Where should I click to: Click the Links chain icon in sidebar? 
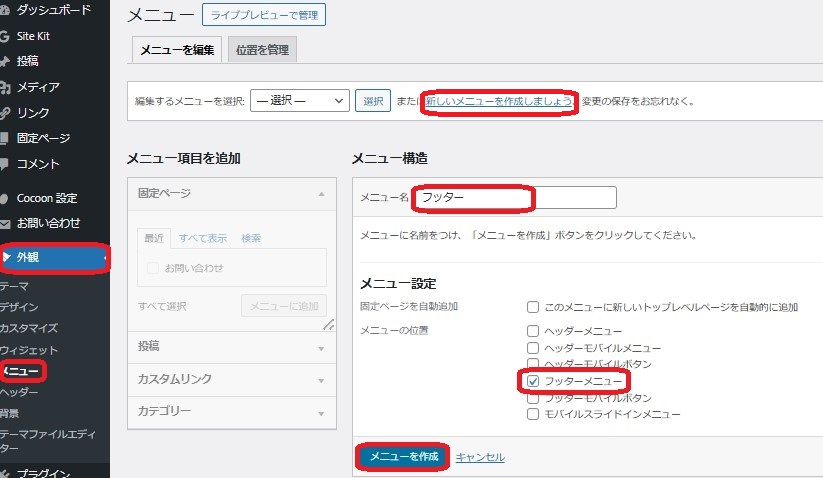[x=5, y=113]
